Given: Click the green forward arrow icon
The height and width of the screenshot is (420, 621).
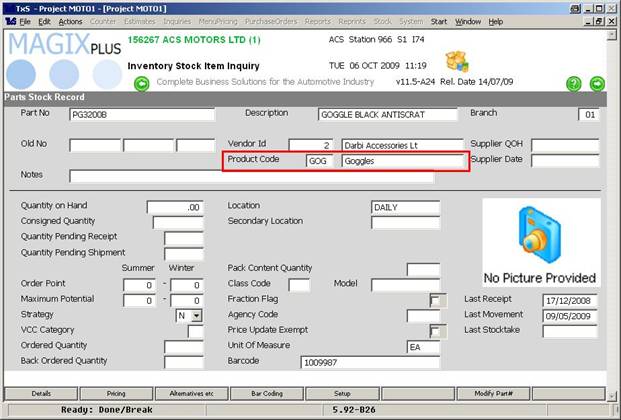Looking at the screenshot, I should pos(597,84).
